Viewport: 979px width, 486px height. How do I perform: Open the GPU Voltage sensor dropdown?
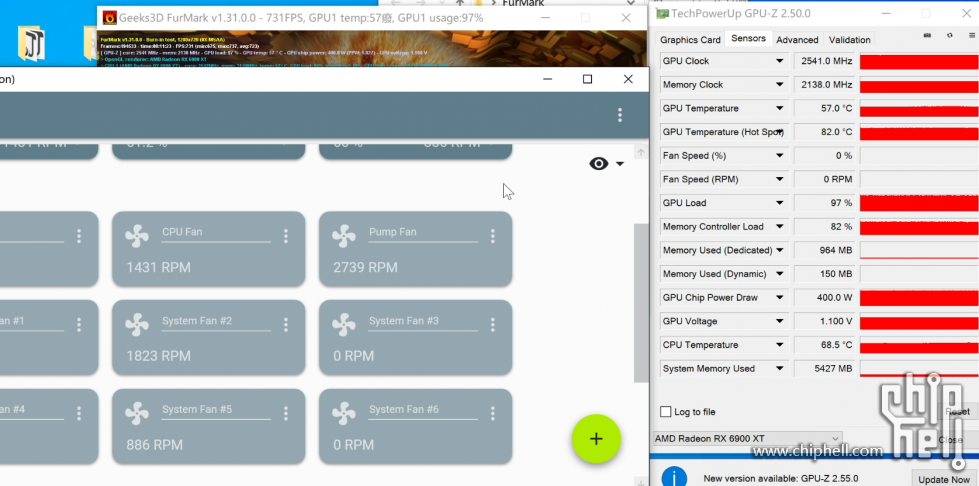click(x=779, y=321)
